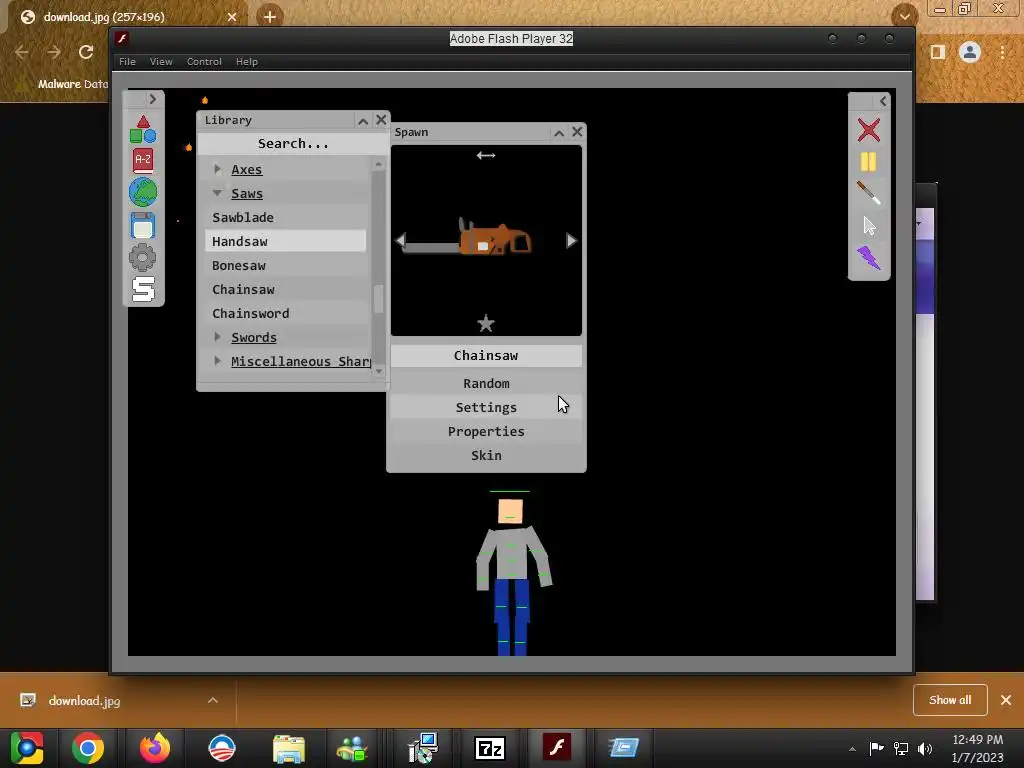
Task: Click the floppy disk save icon
Action: (x=142, y=225)
